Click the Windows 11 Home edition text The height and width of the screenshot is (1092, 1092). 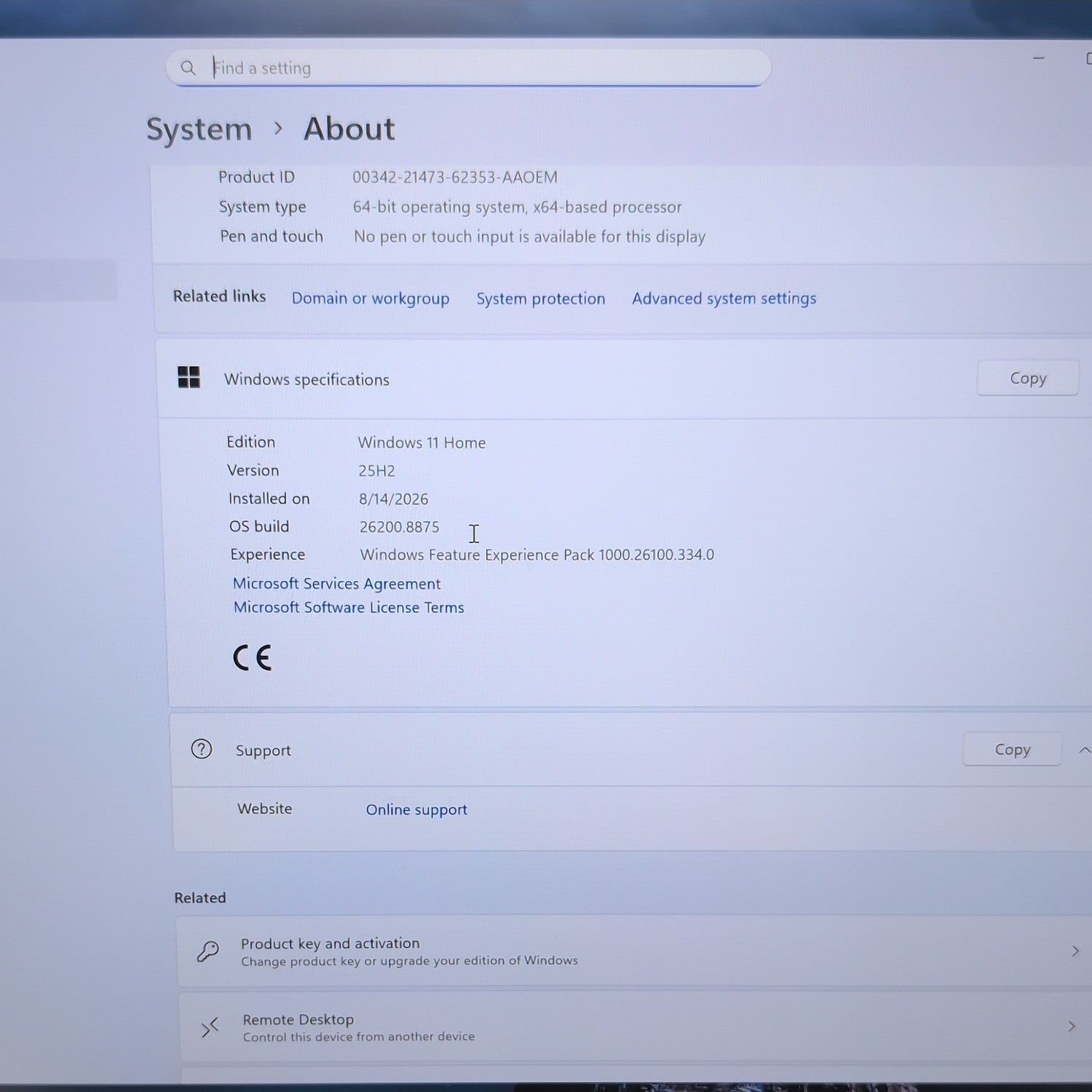click(x=422, y=443)
